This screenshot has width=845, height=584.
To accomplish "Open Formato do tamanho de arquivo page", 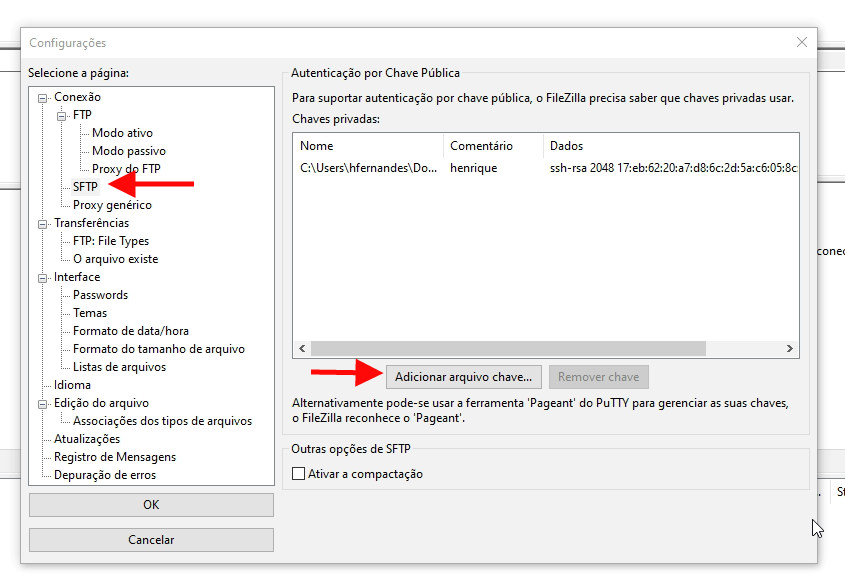I will pos(159,349).
